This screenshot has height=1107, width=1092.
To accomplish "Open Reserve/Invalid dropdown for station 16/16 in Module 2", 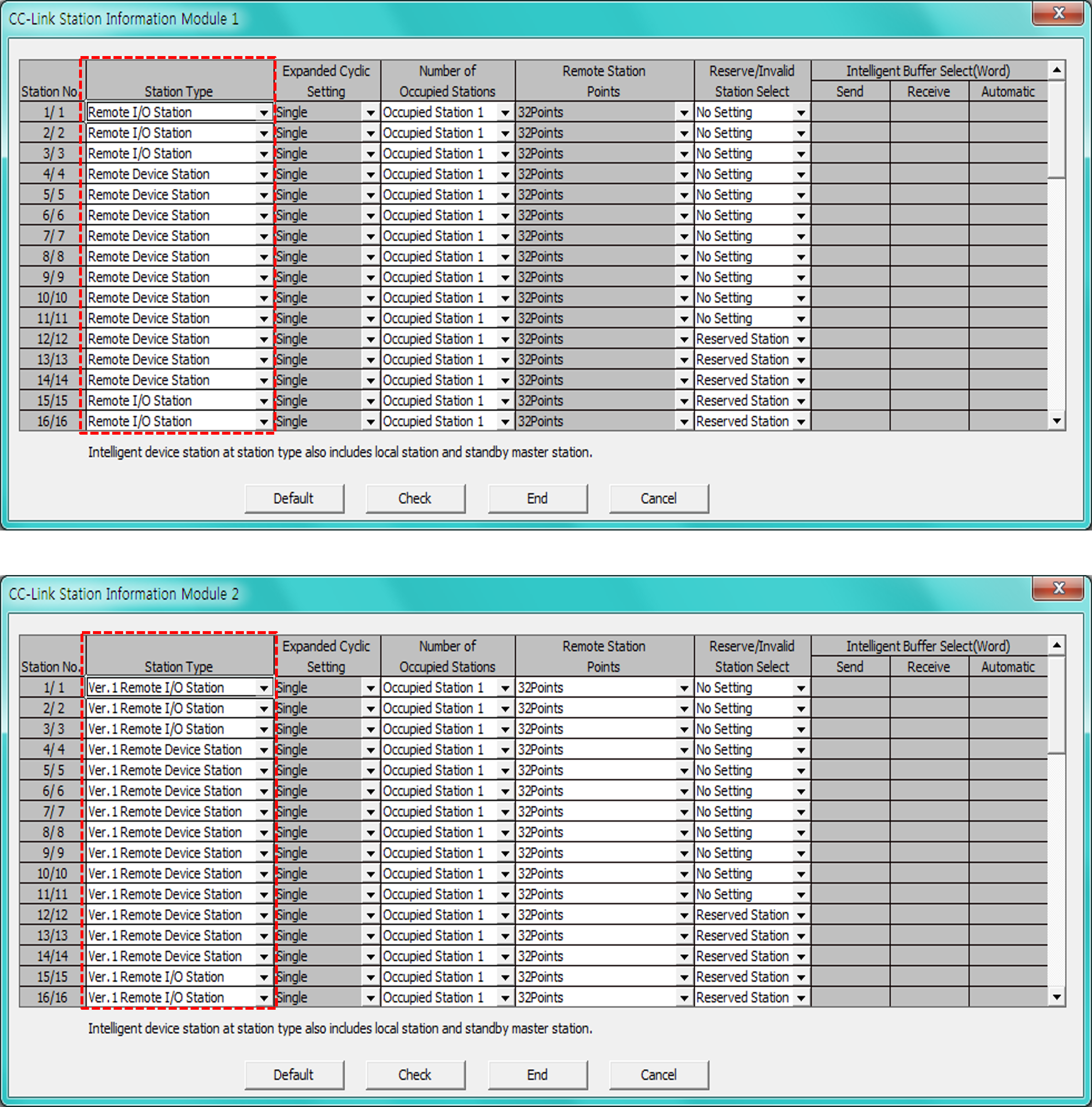I will click(x=801, y=998).
